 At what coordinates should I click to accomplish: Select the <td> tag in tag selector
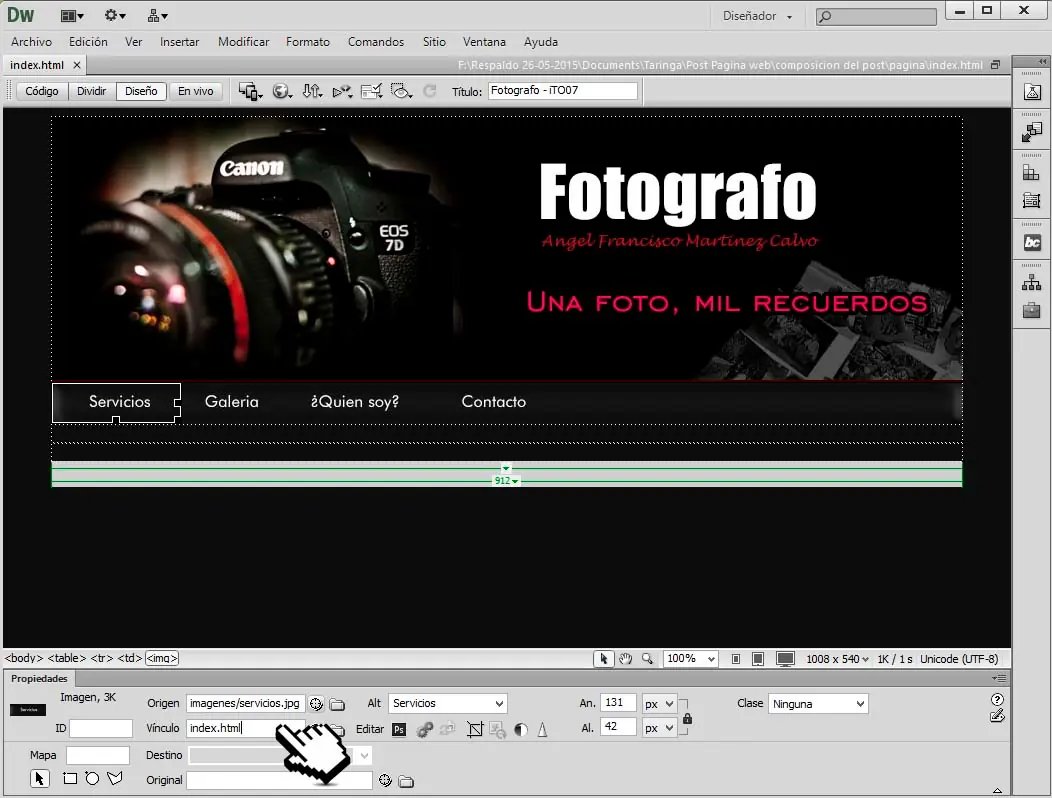point(130,658)
